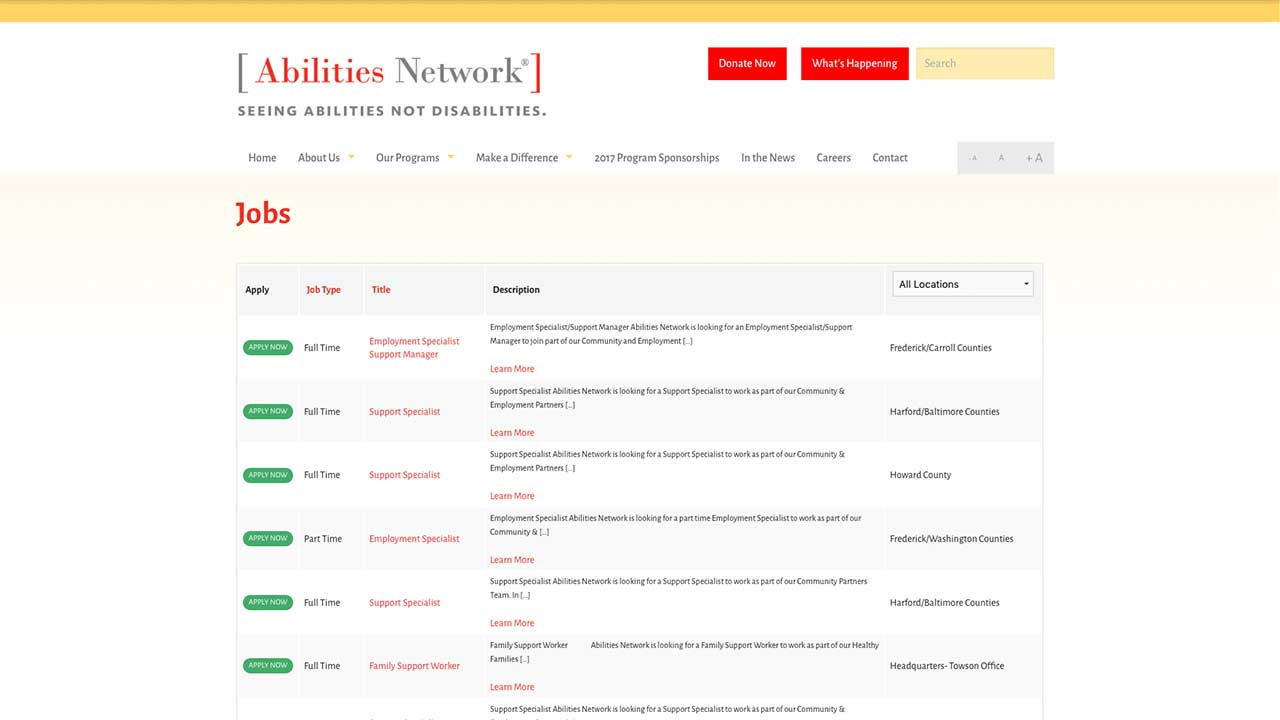Select Howard County location text
The image size is (1280, 720).
click(920, 475)
